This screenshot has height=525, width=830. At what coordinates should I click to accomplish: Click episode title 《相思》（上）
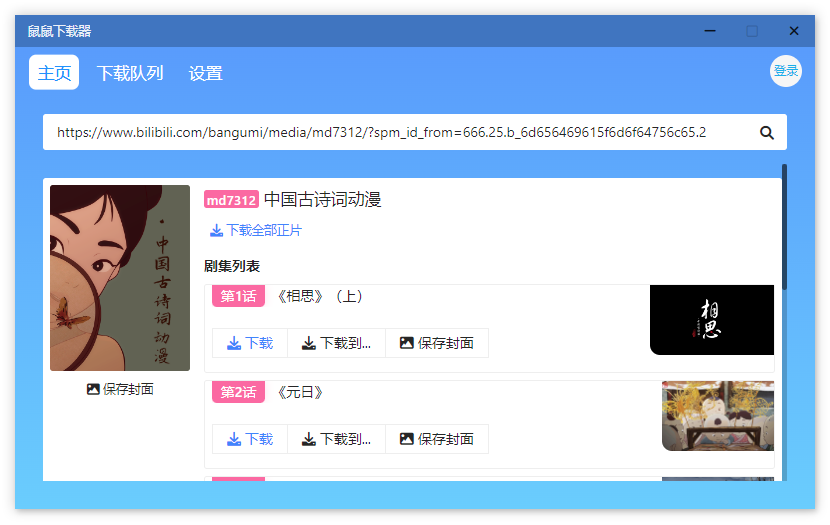coord(320,296)
